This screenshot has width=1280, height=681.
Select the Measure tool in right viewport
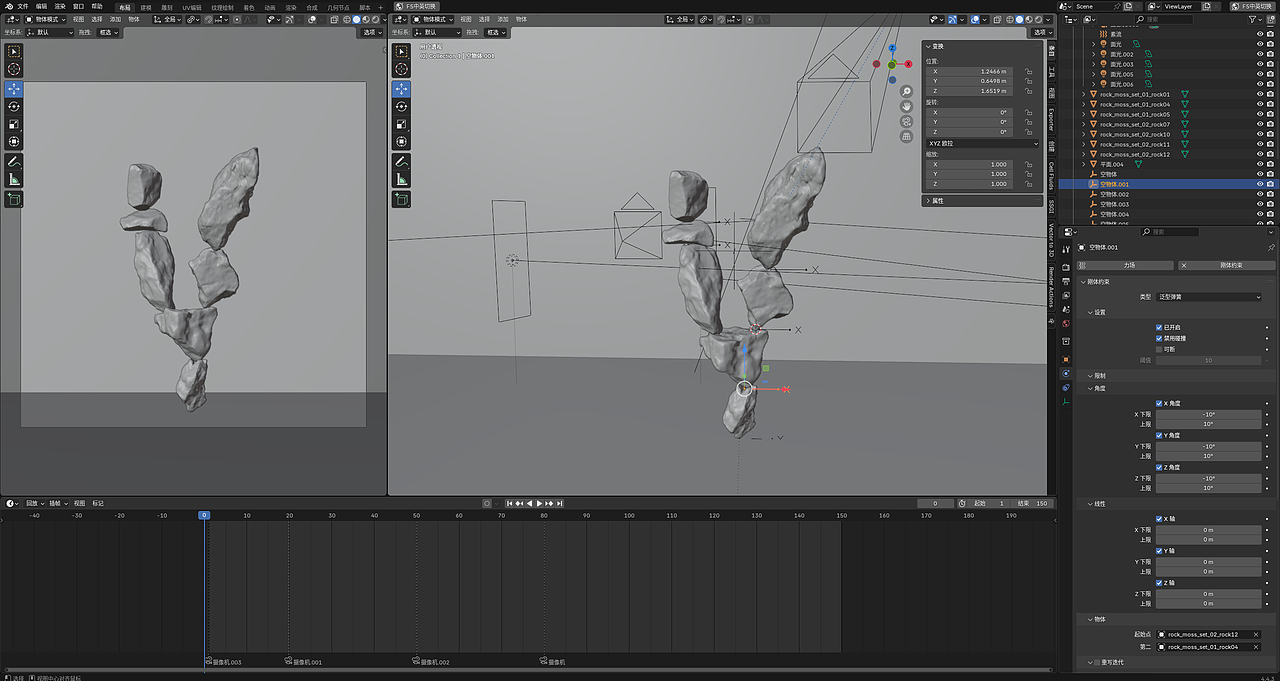(x=400, y=179)
